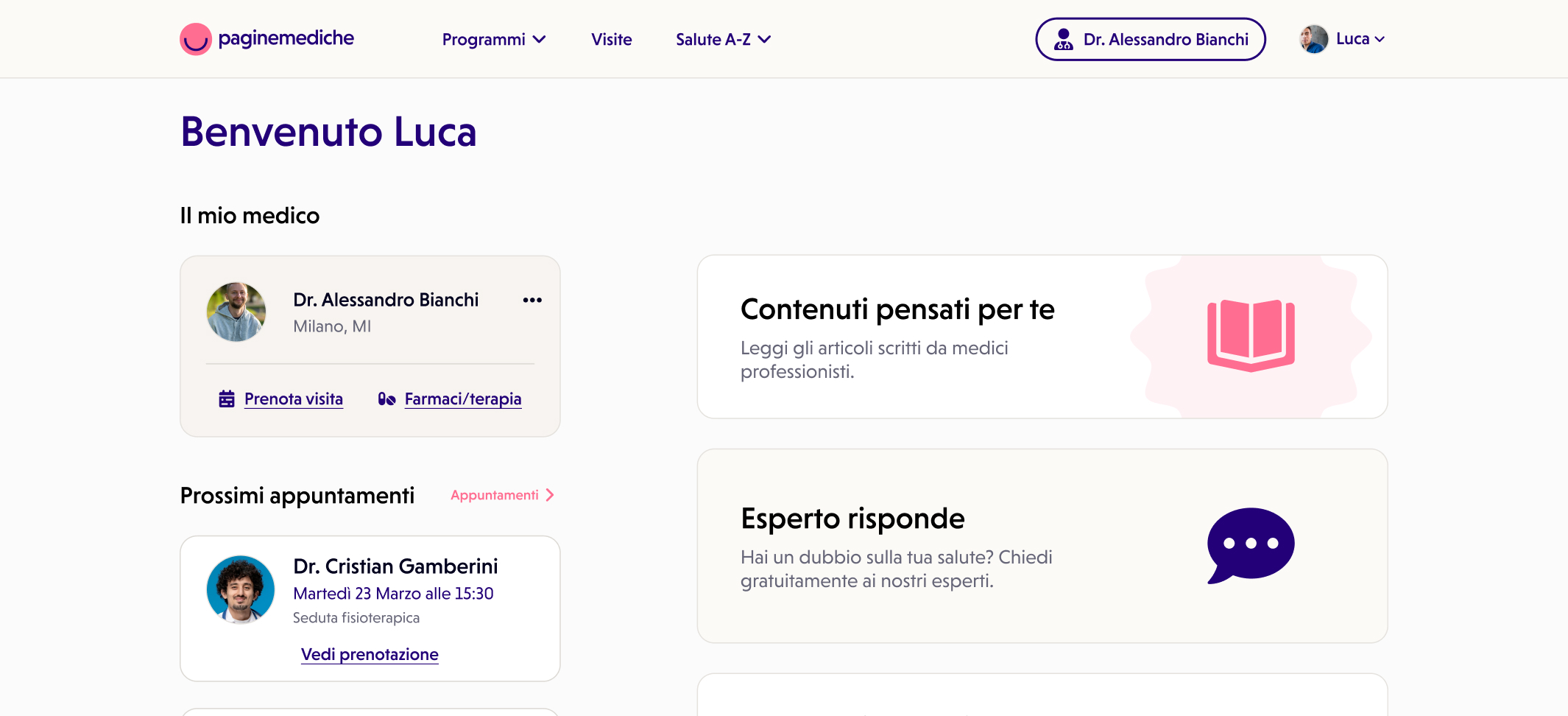The width and height of the screenshot is (1568, 716).
Task: Click the Dr. Alessandro Bianchi header button
Action: 1150,39
